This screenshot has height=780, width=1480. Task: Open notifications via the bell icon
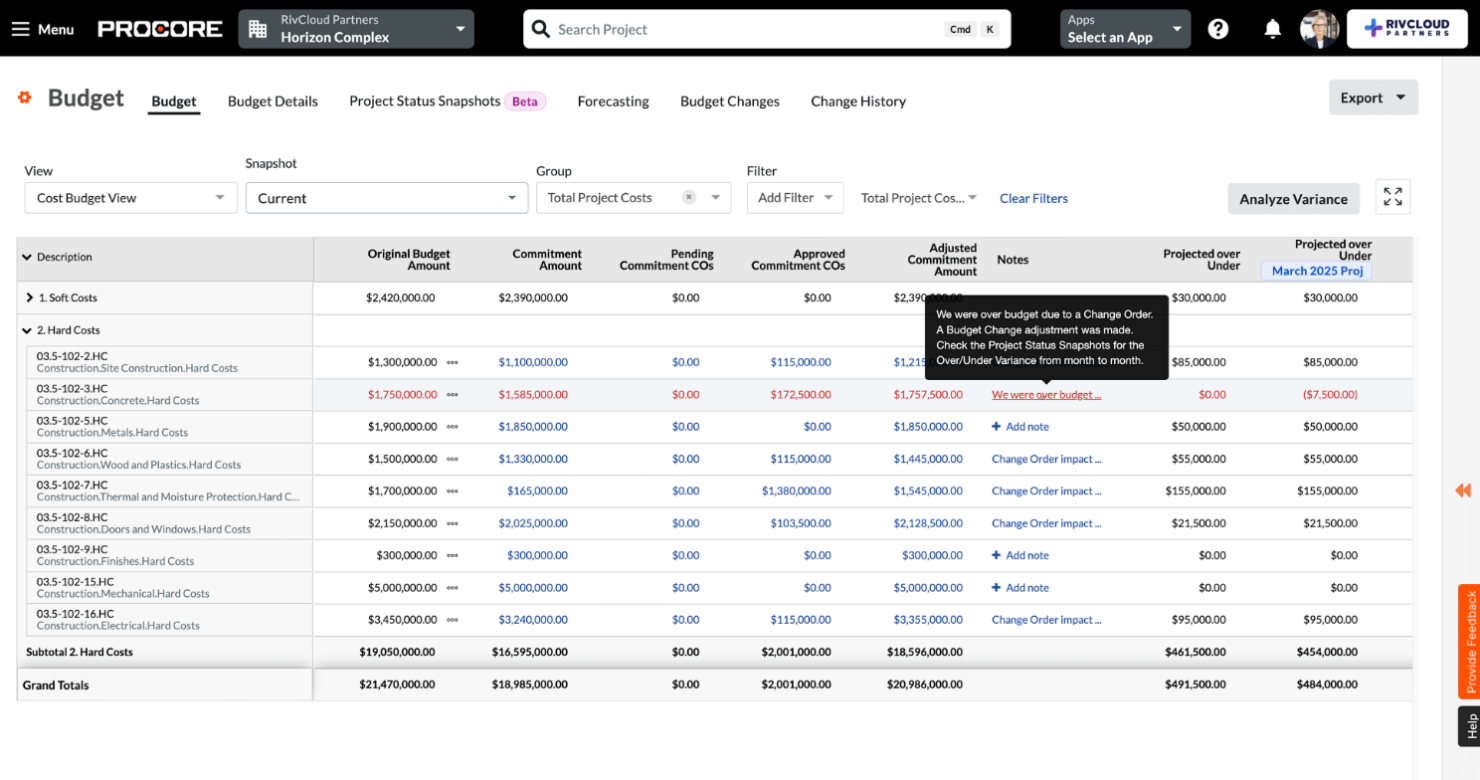click(x=1272, y=28)
